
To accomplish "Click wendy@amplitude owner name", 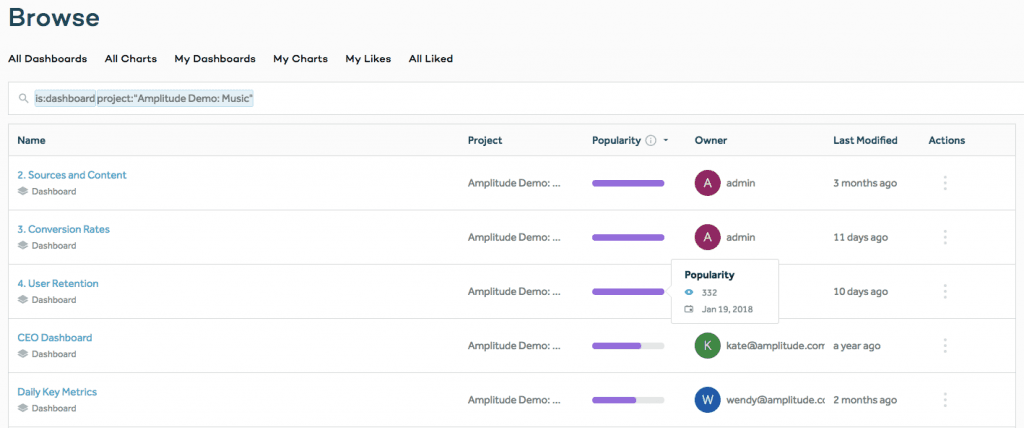I will point(776,400).
